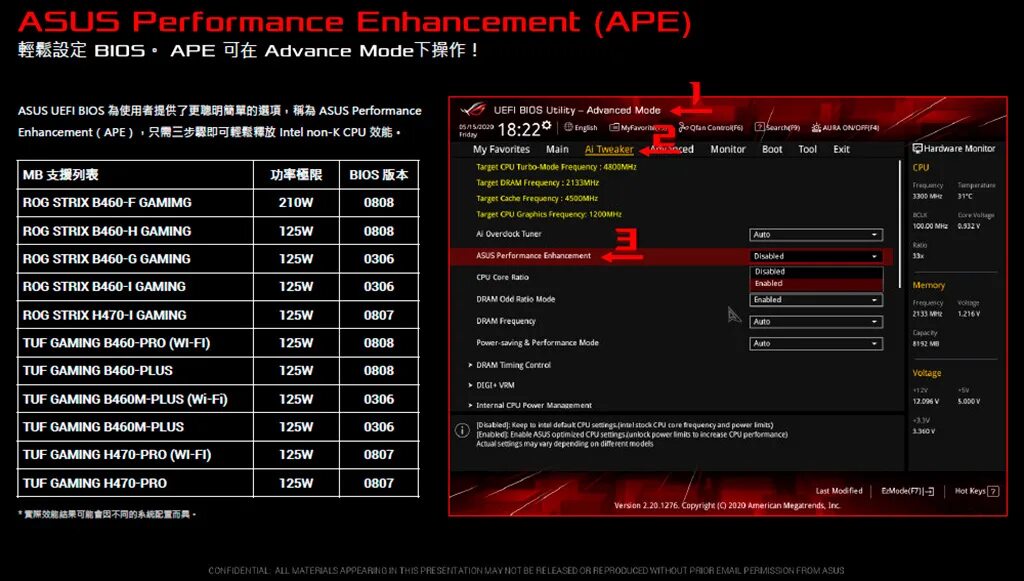Open the Exit tab
Image resolution: width=1024 pixels, height=581 pixels.
[x=841, y=149]
